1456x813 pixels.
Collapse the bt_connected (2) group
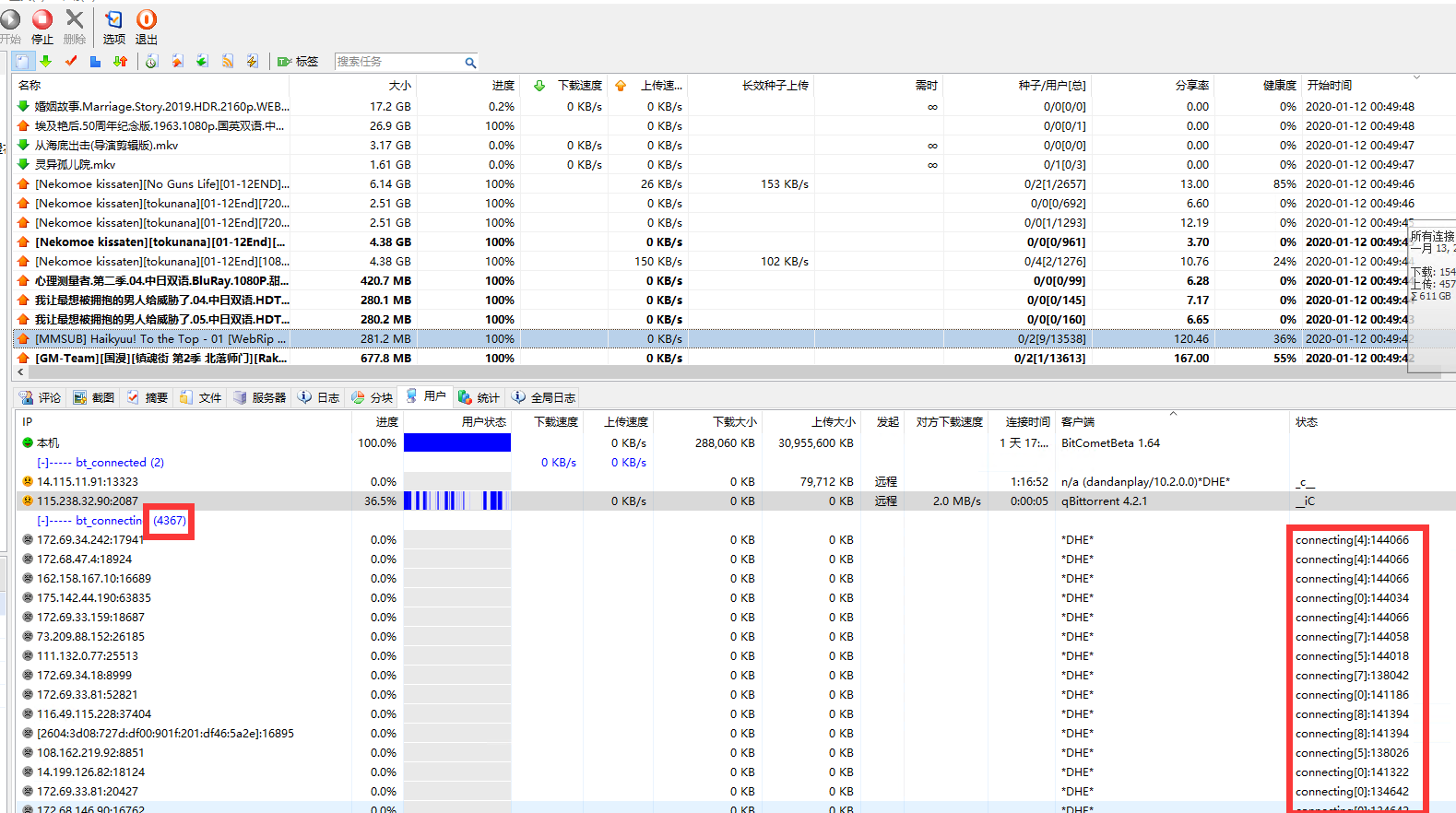click(42, 463)
